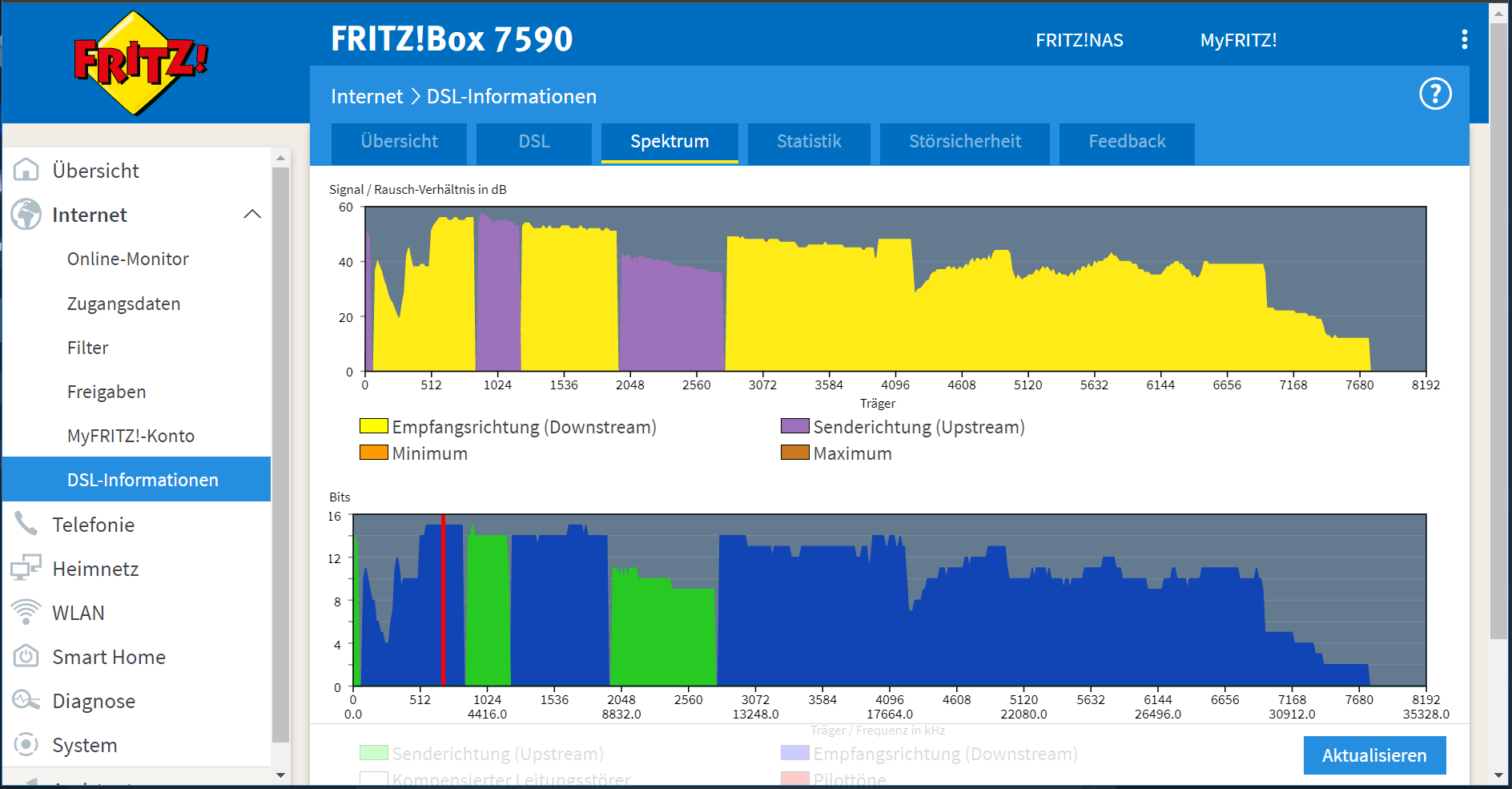Click brown Maximum legend swatch
The height and width of the screenshot is (789, 1512).
tap(795, 453)
